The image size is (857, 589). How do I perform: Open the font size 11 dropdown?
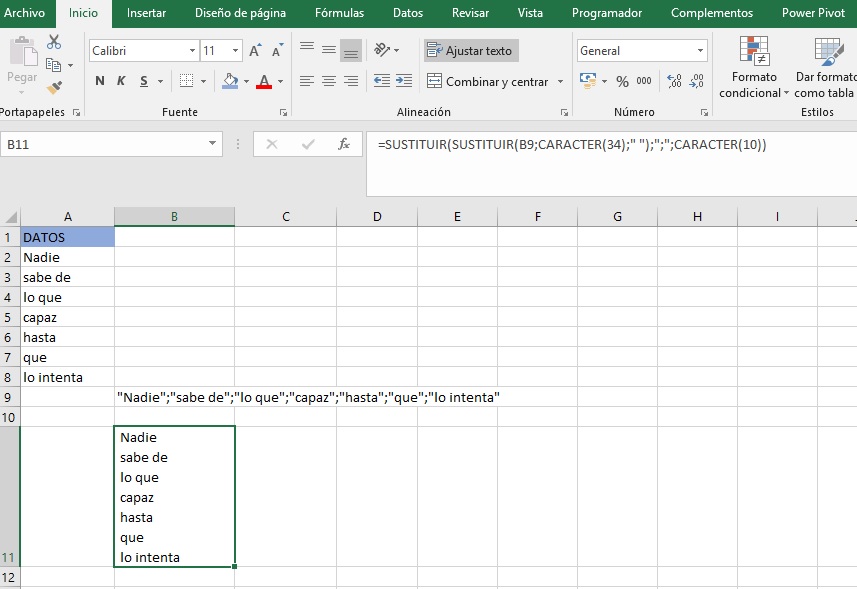(x=235, y=49)
